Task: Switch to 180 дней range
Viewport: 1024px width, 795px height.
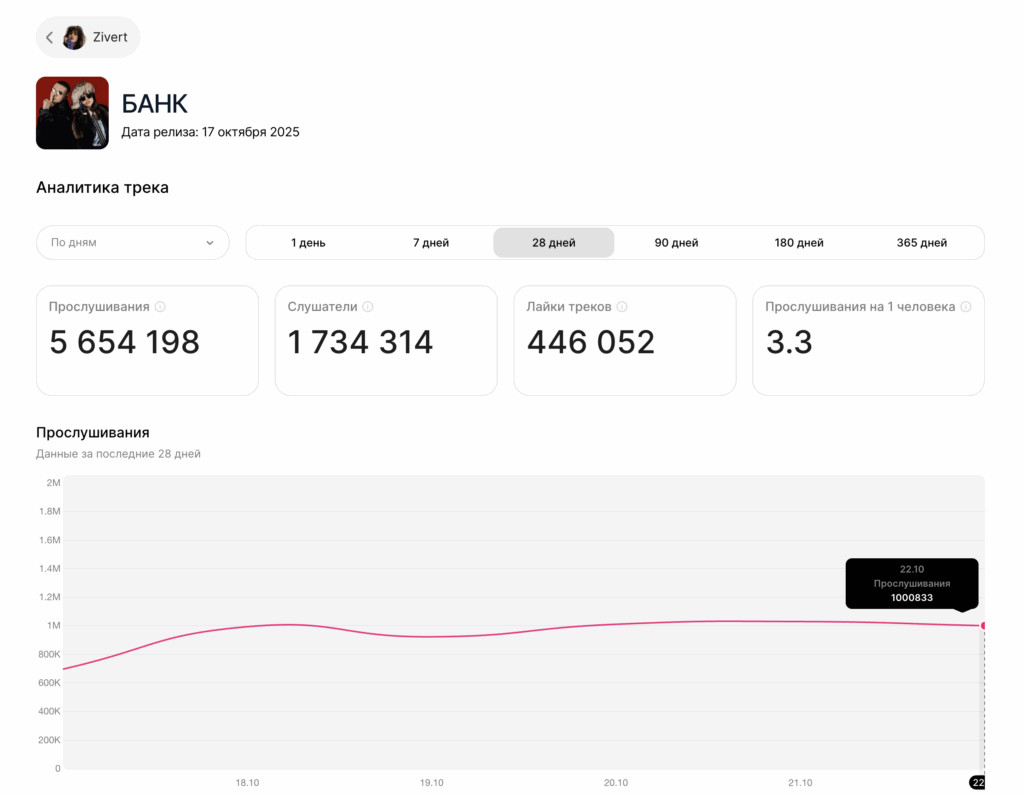Action: coord(799,243)
